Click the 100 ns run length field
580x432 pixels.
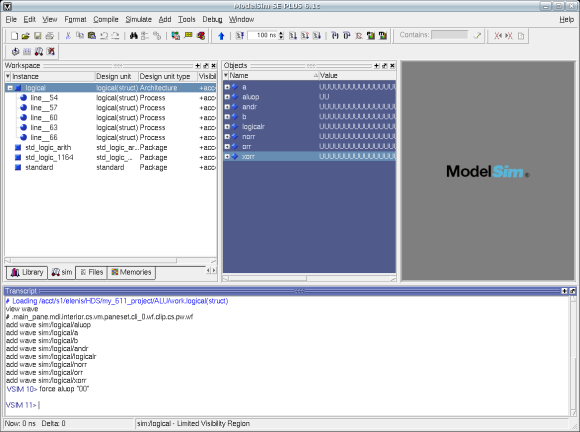(x=263, y=36)
